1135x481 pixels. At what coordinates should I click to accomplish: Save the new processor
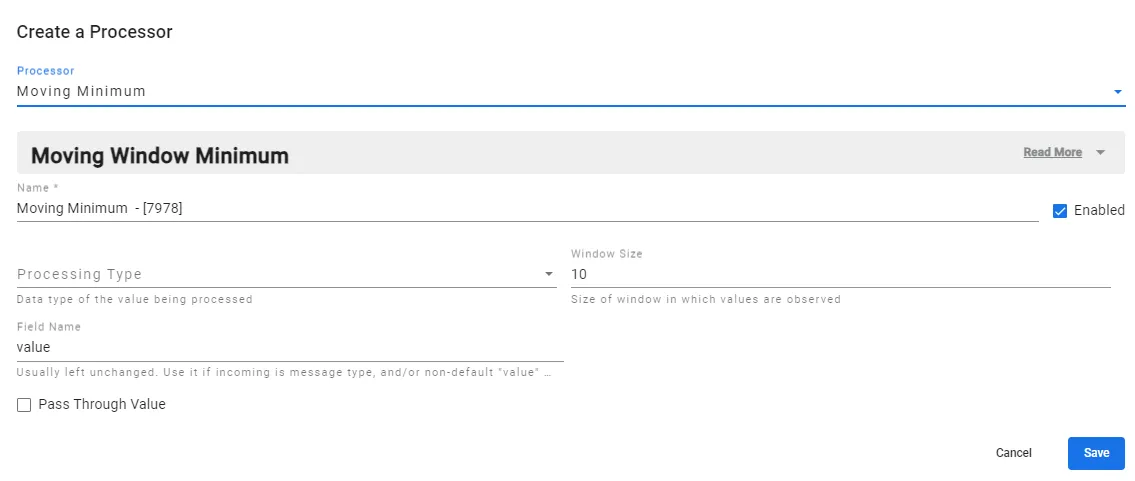(x=1096, y=453)
